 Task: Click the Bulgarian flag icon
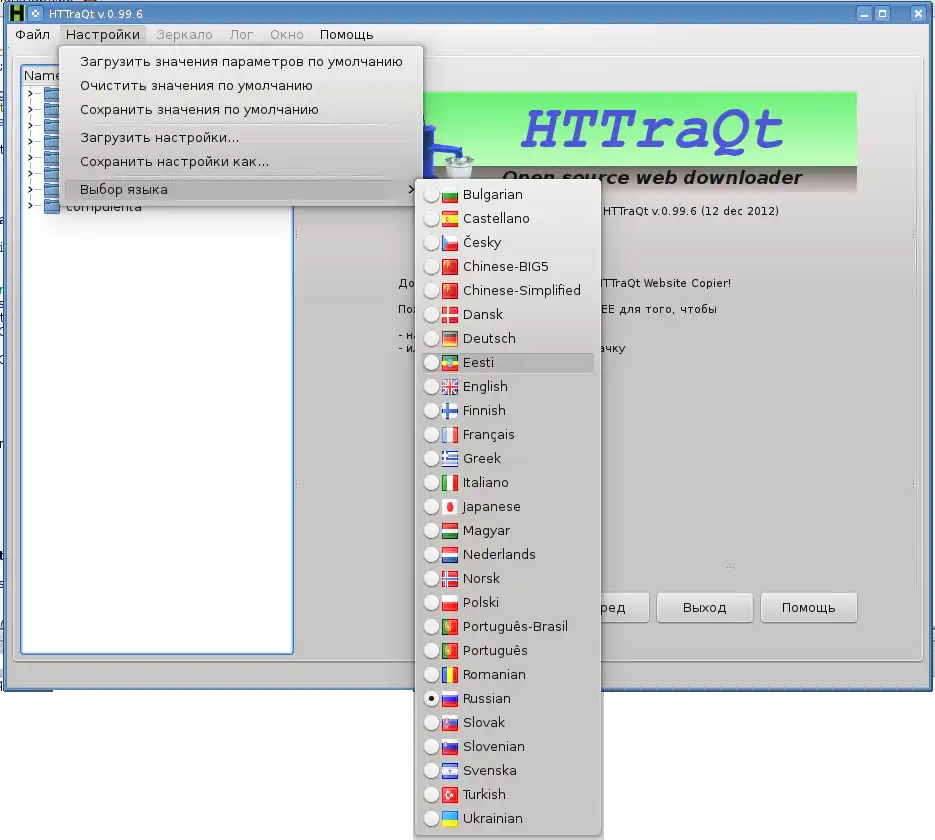click(450, 195)
